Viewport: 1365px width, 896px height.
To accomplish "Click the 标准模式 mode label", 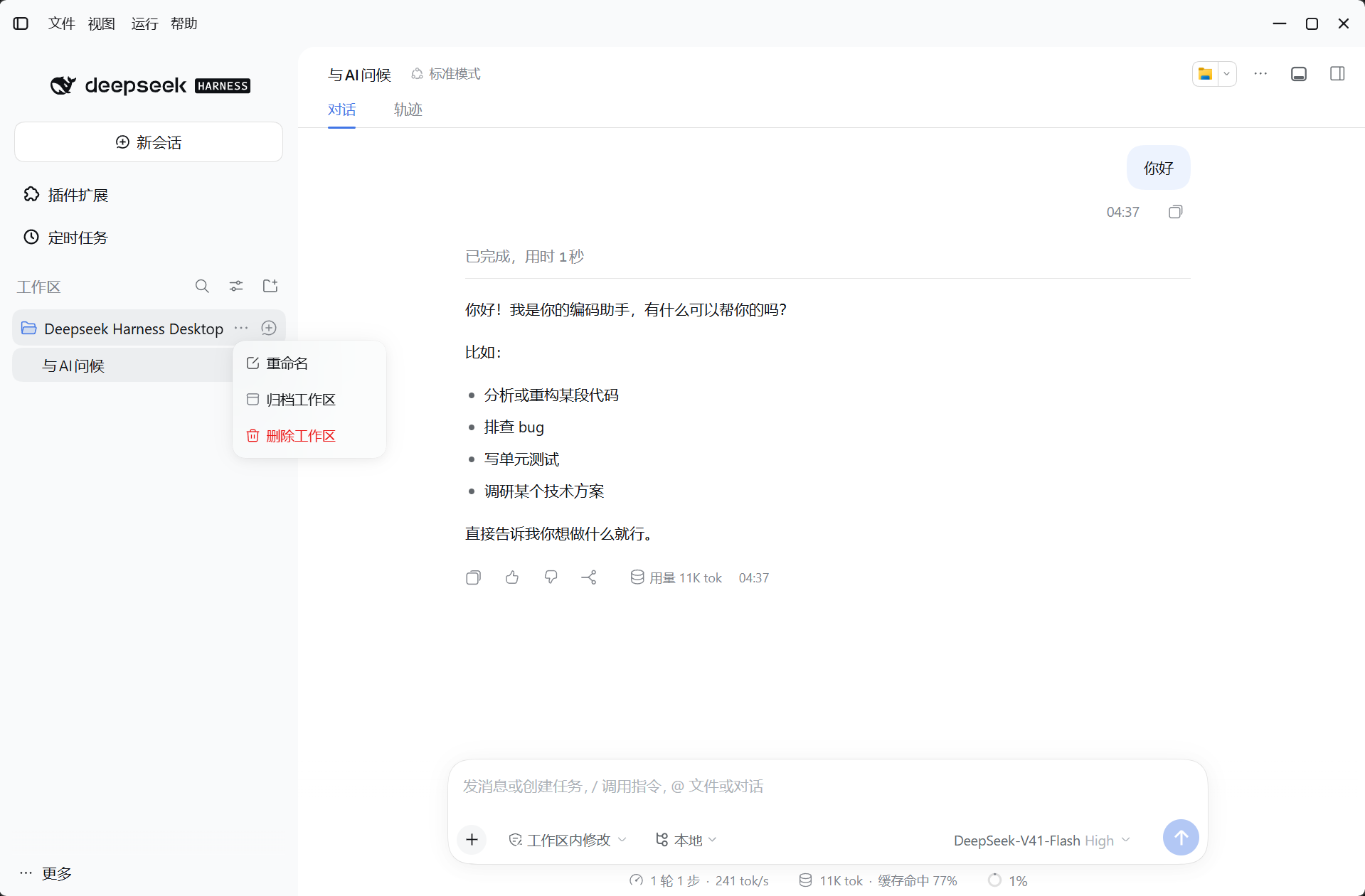I will click(x=446, y=74).
